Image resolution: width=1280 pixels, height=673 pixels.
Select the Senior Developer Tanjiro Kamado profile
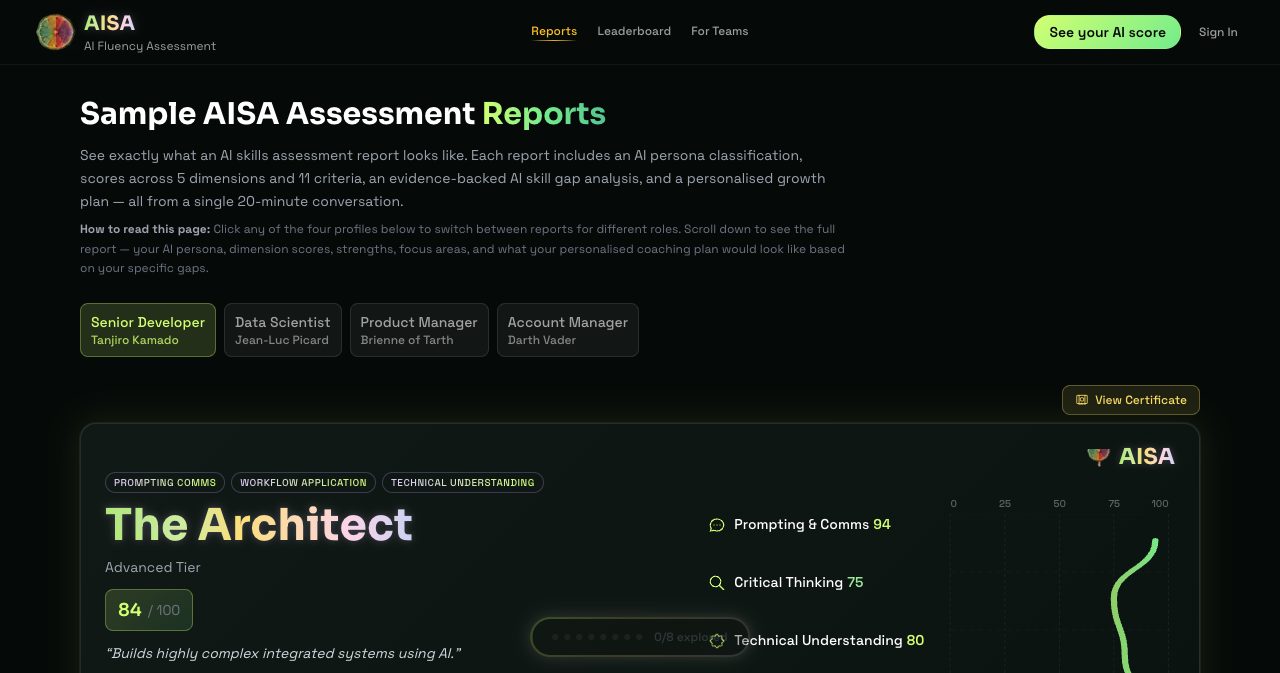click(148, 330)
